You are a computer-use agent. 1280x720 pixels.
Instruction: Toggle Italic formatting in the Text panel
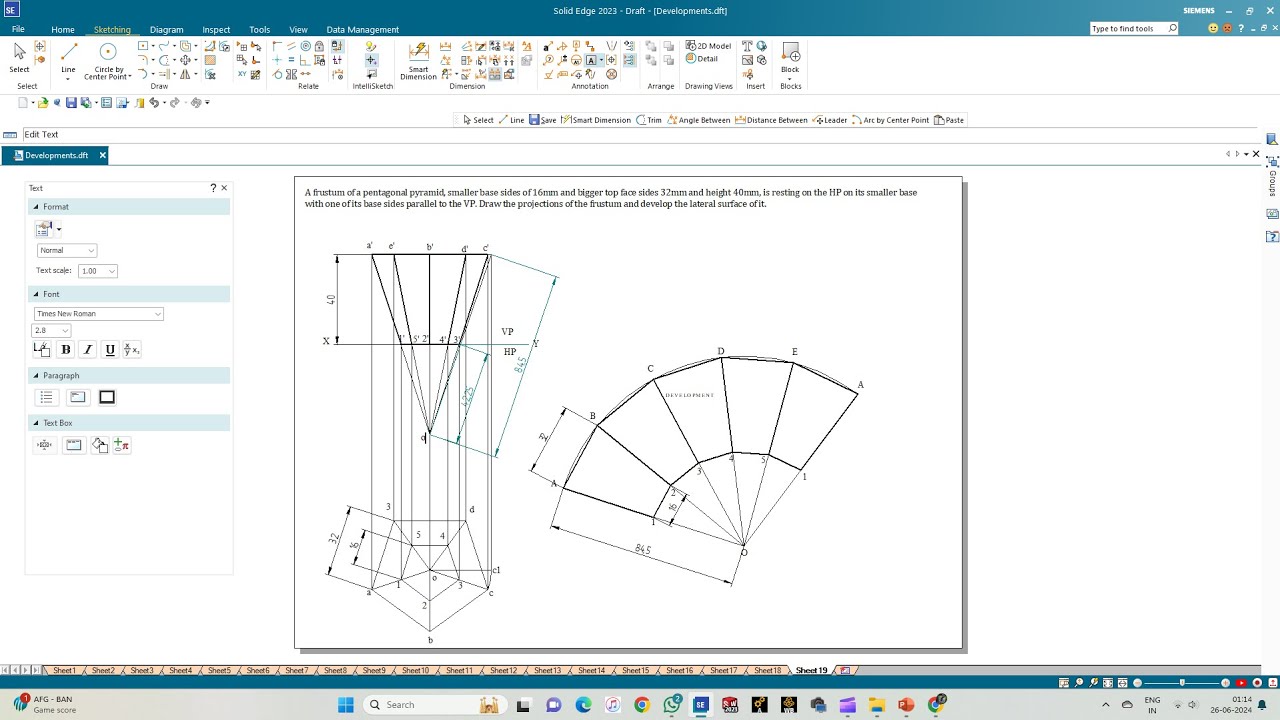tap(88, 349)
